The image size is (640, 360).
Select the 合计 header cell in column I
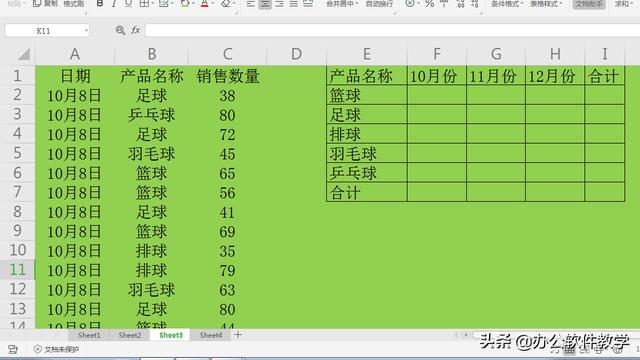click(604, 76)
